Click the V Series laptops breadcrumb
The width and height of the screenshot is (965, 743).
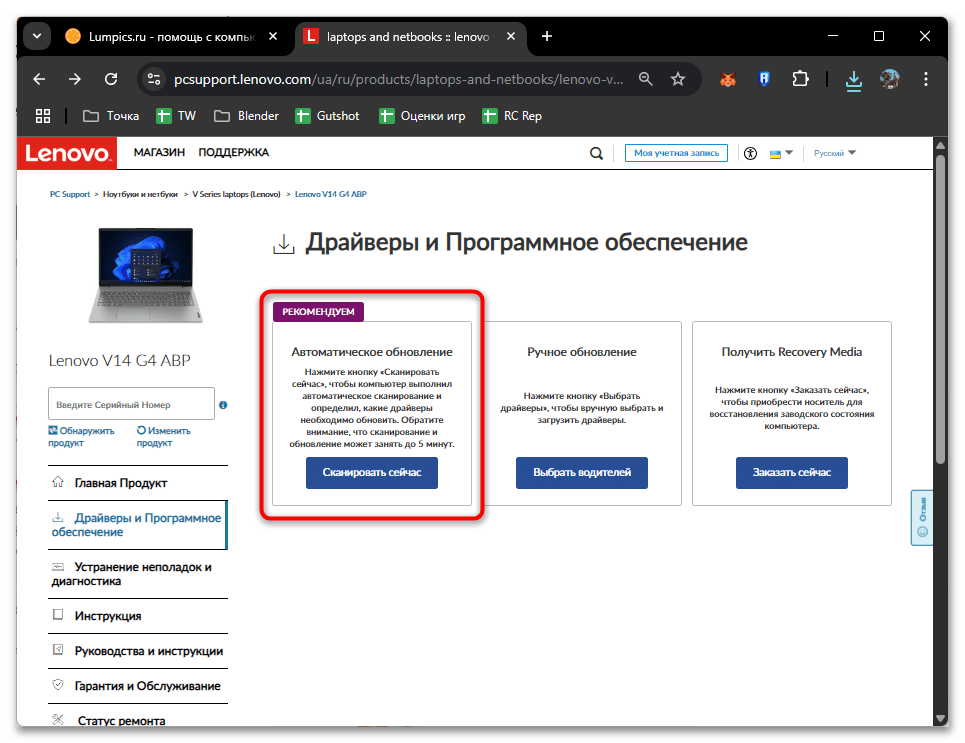tap(236, 194)
